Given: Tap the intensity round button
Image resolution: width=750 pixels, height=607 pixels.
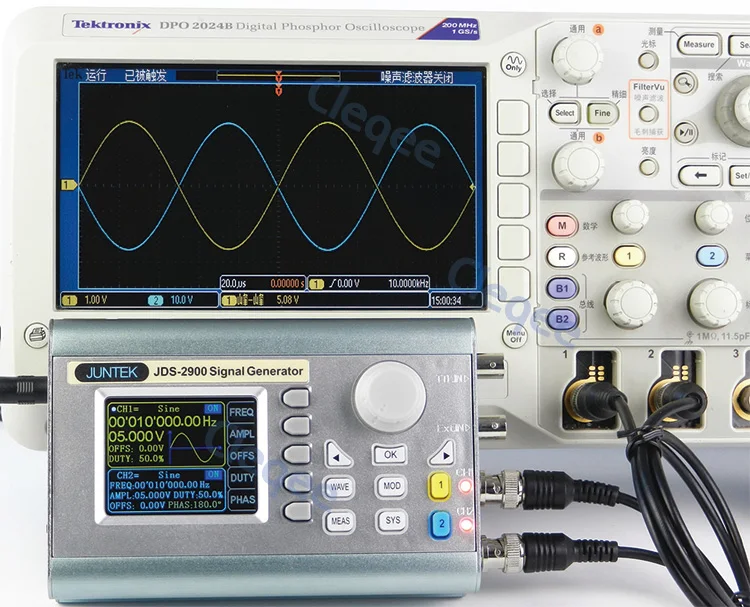Looking at the screenshot, I should [649, 167].
